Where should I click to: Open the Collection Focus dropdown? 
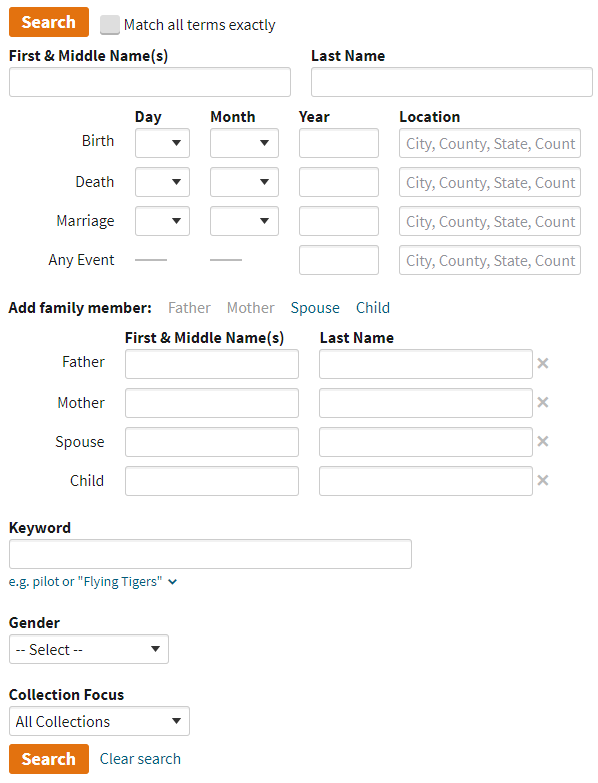99,721
